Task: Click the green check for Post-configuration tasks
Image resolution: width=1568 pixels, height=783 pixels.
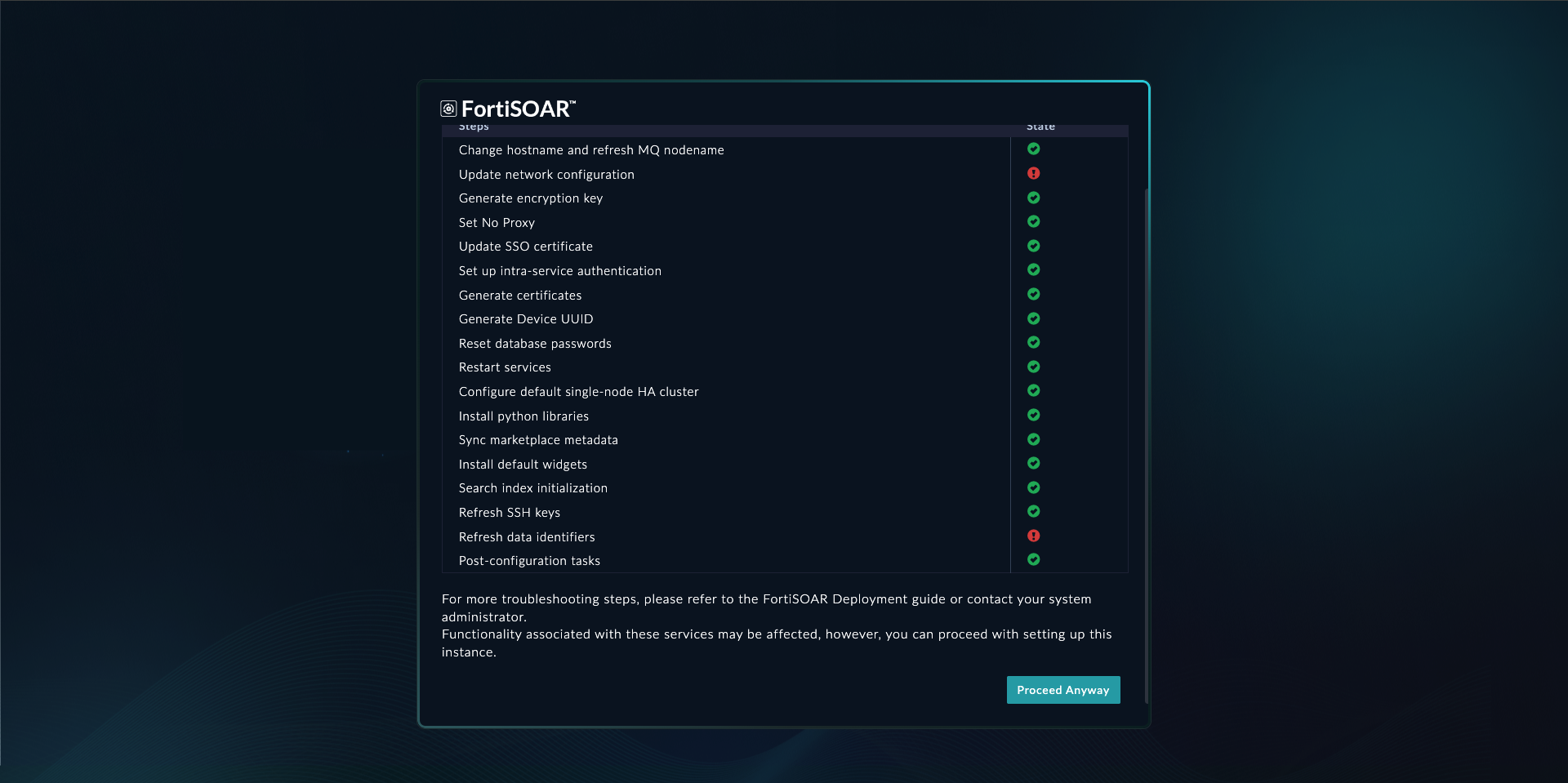Action: coord(1033,559)
